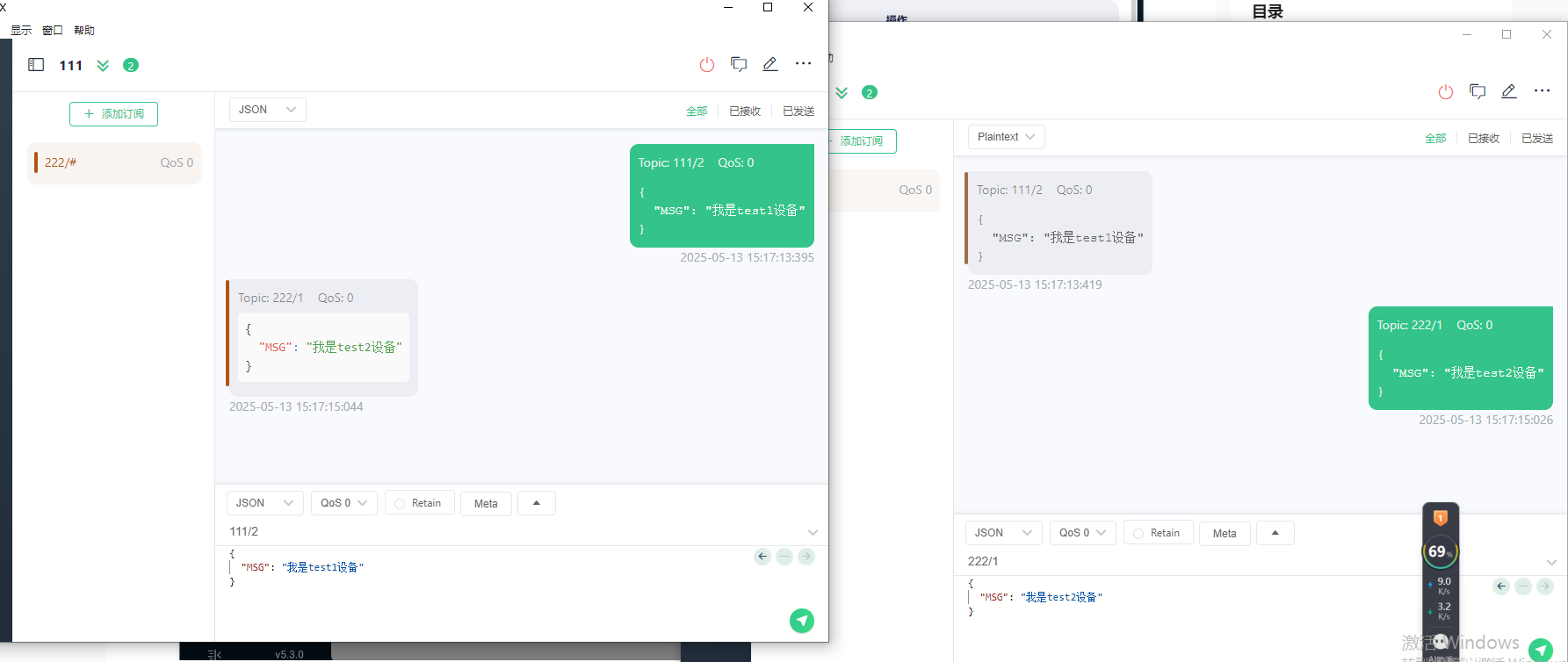Click topic field 222/1 in right window
1568x662 pixels.
coord(1253,561)
